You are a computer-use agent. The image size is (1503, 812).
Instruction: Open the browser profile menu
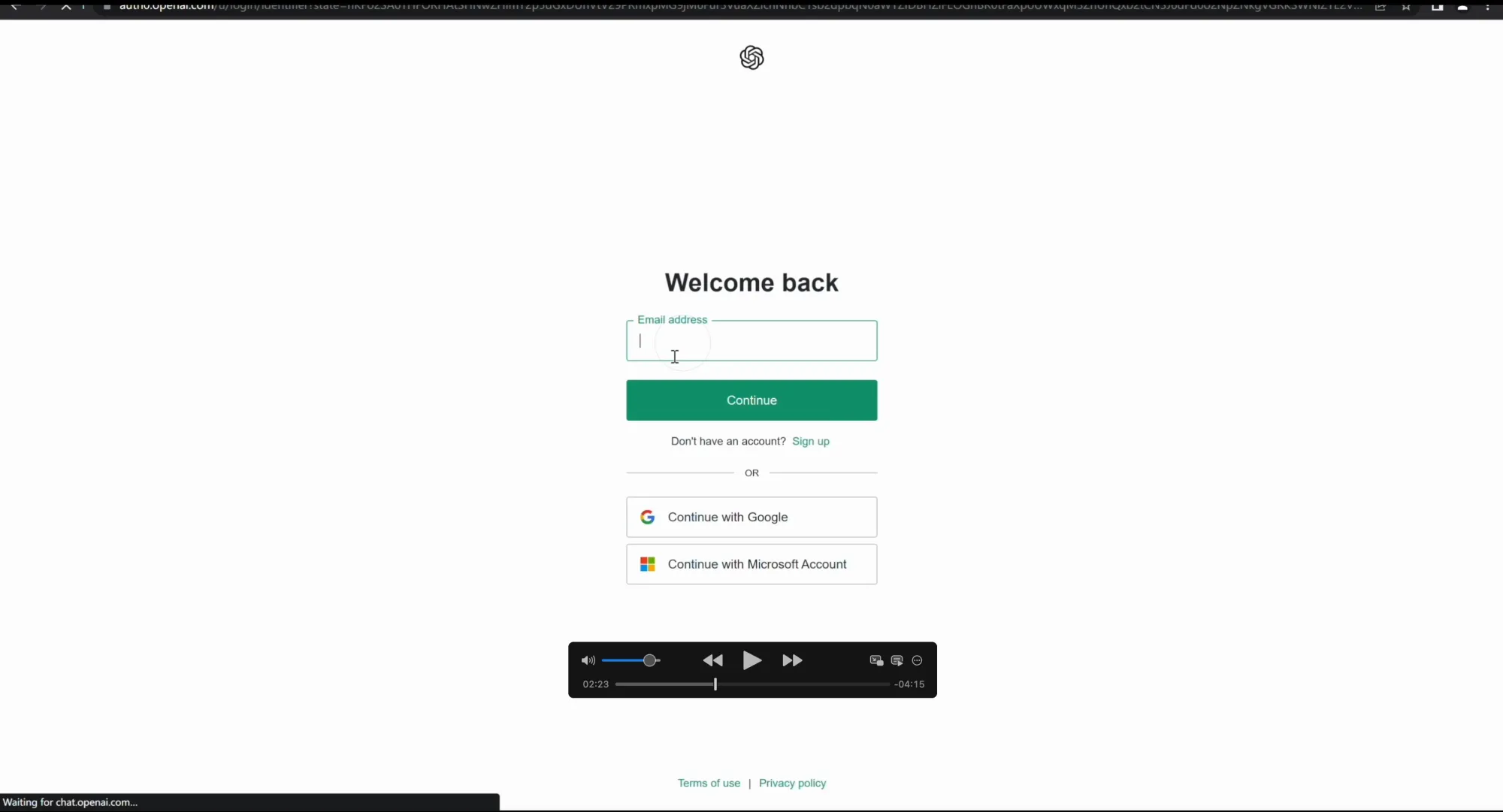(1462, 8)
